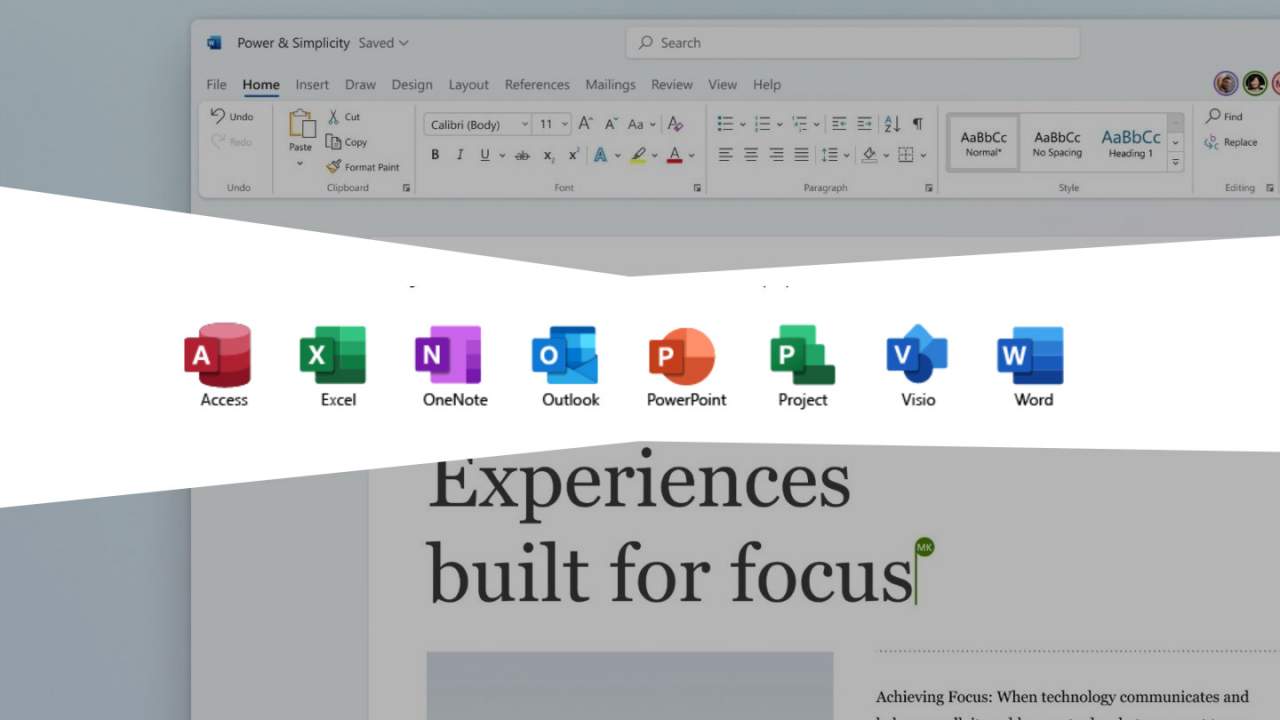The height and width of the screenshot is (720, 1280).
Task: Click the Undo button
Action: coord(232,116)
